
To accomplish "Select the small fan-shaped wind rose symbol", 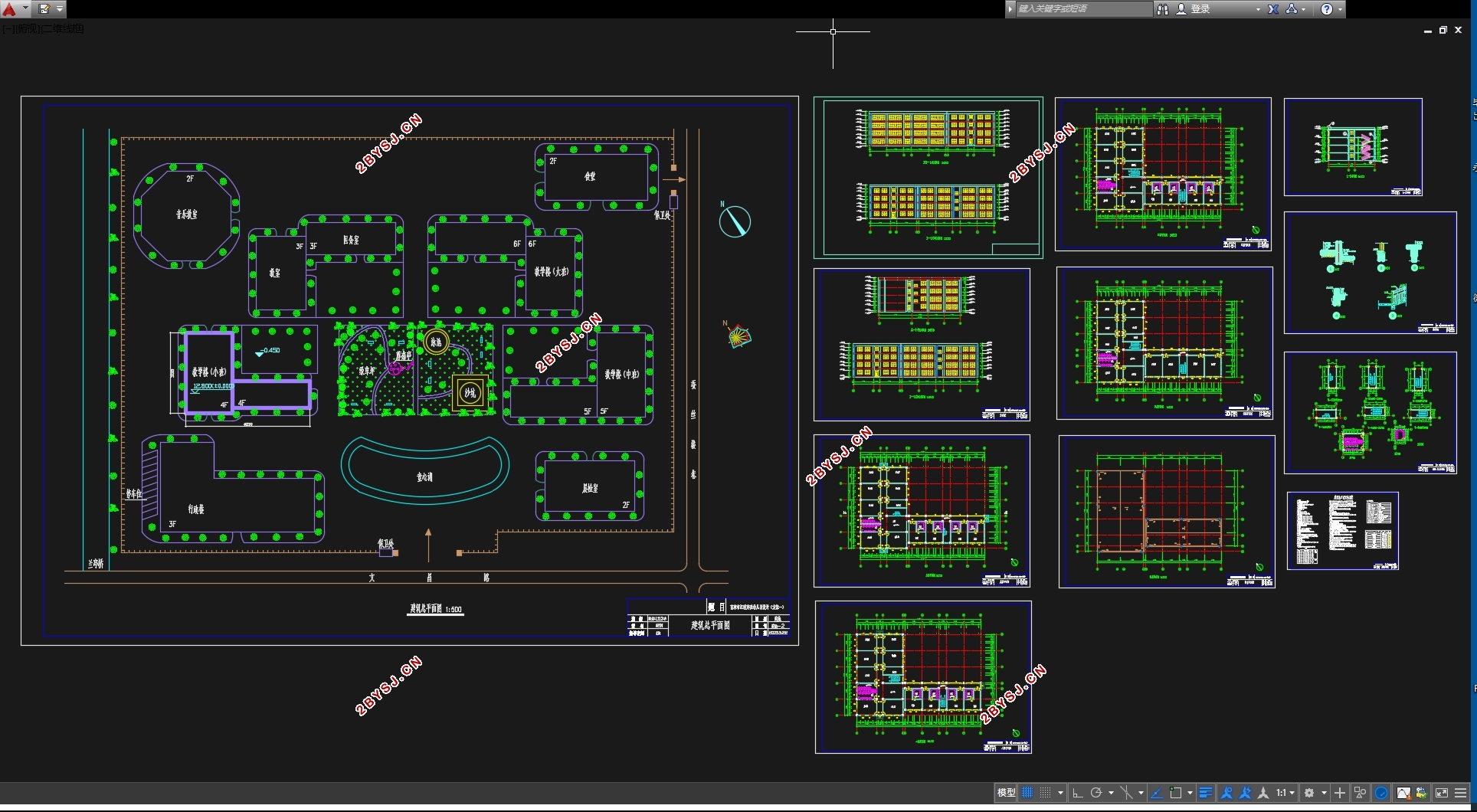I will pos(738,335).
